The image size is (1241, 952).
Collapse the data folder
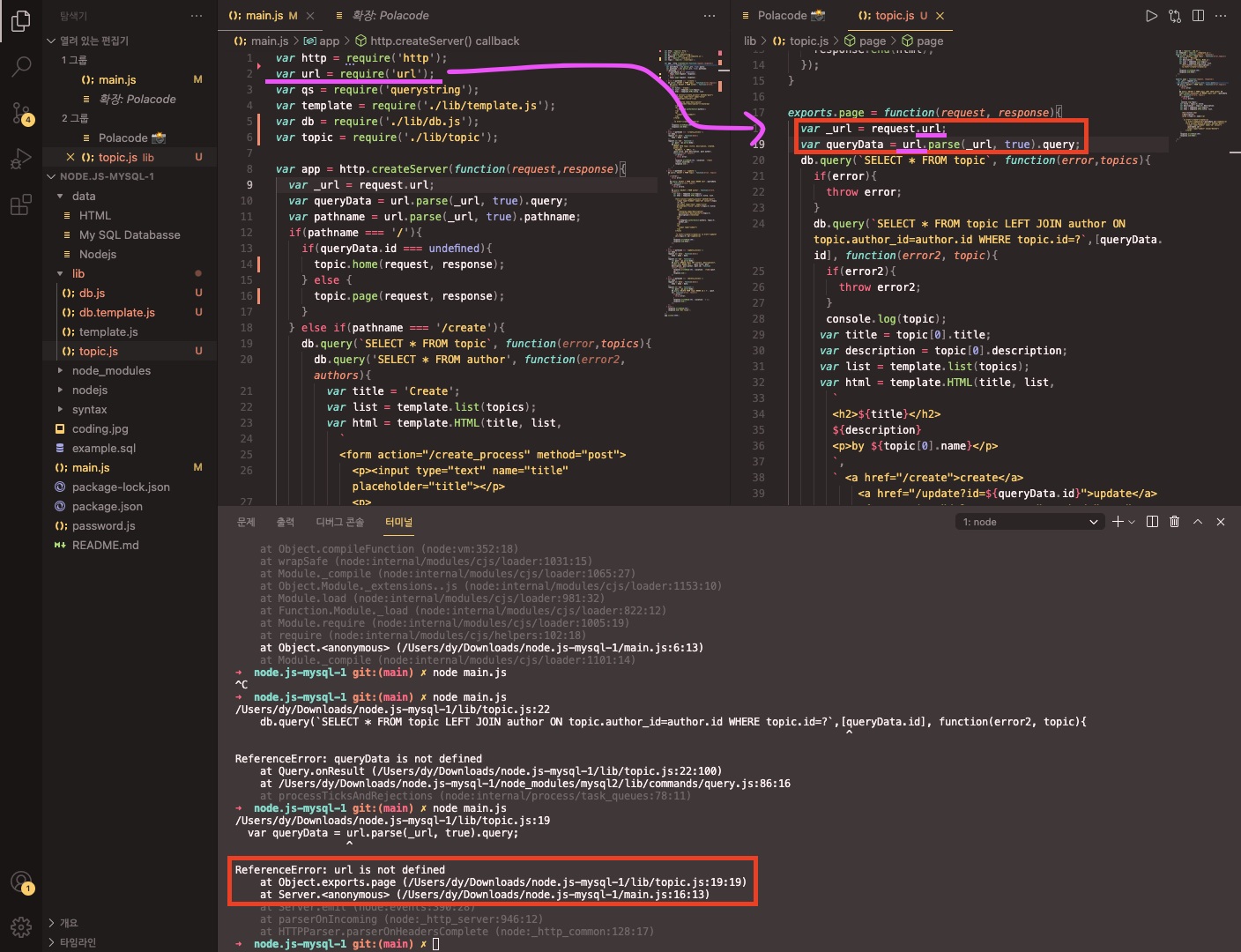point(60,196)
